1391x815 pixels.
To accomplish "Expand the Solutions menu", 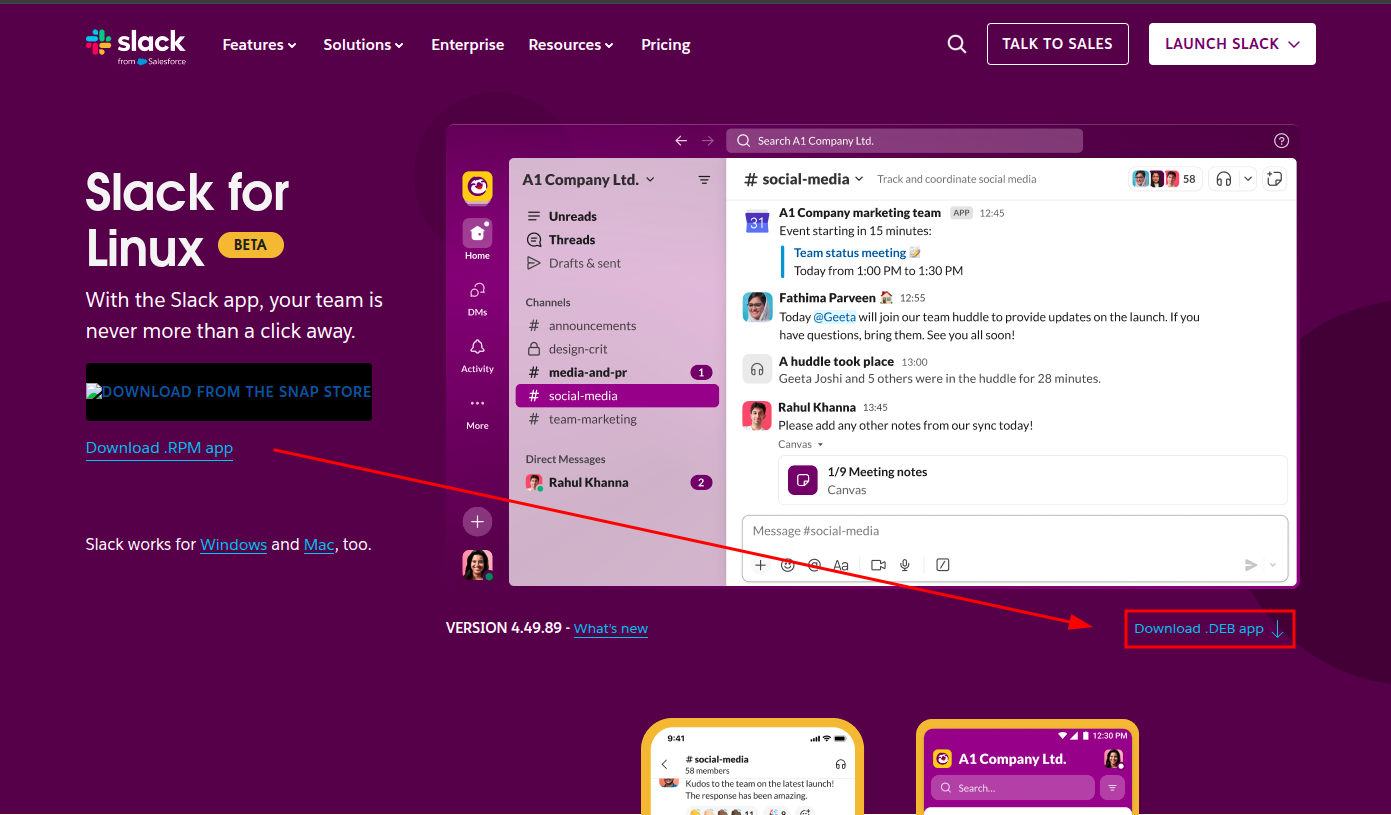I will click(x=363, y=45).
